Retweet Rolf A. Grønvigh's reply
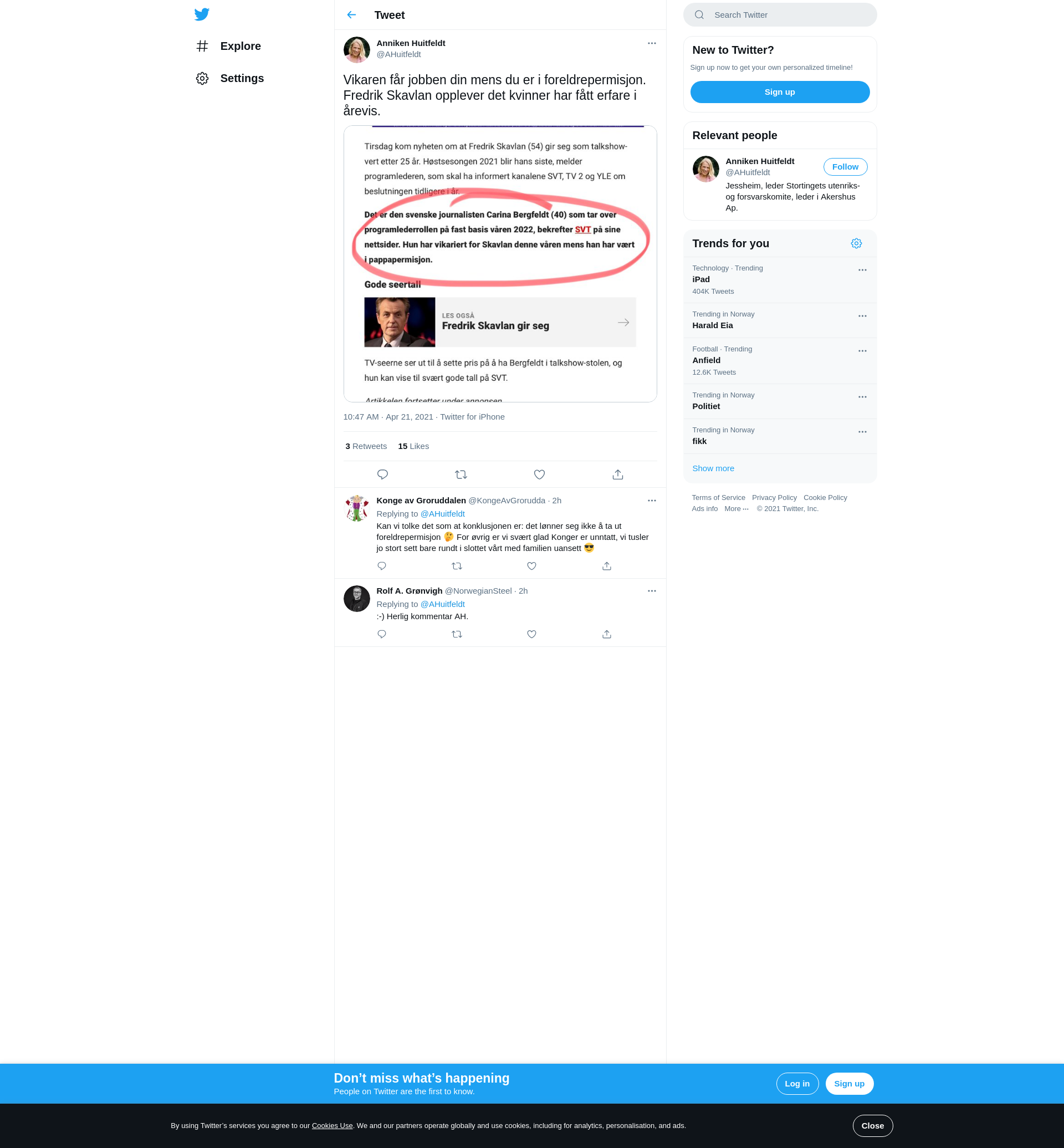 pos(457,634)
